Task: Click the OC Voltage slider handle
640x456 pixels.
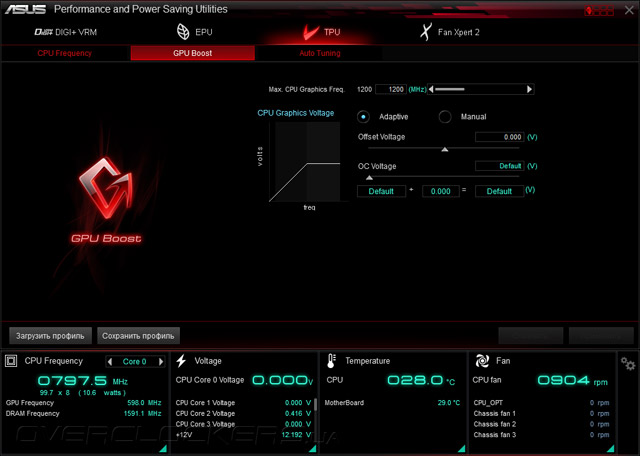Action: pyautogui.click(x=369, y=178)
